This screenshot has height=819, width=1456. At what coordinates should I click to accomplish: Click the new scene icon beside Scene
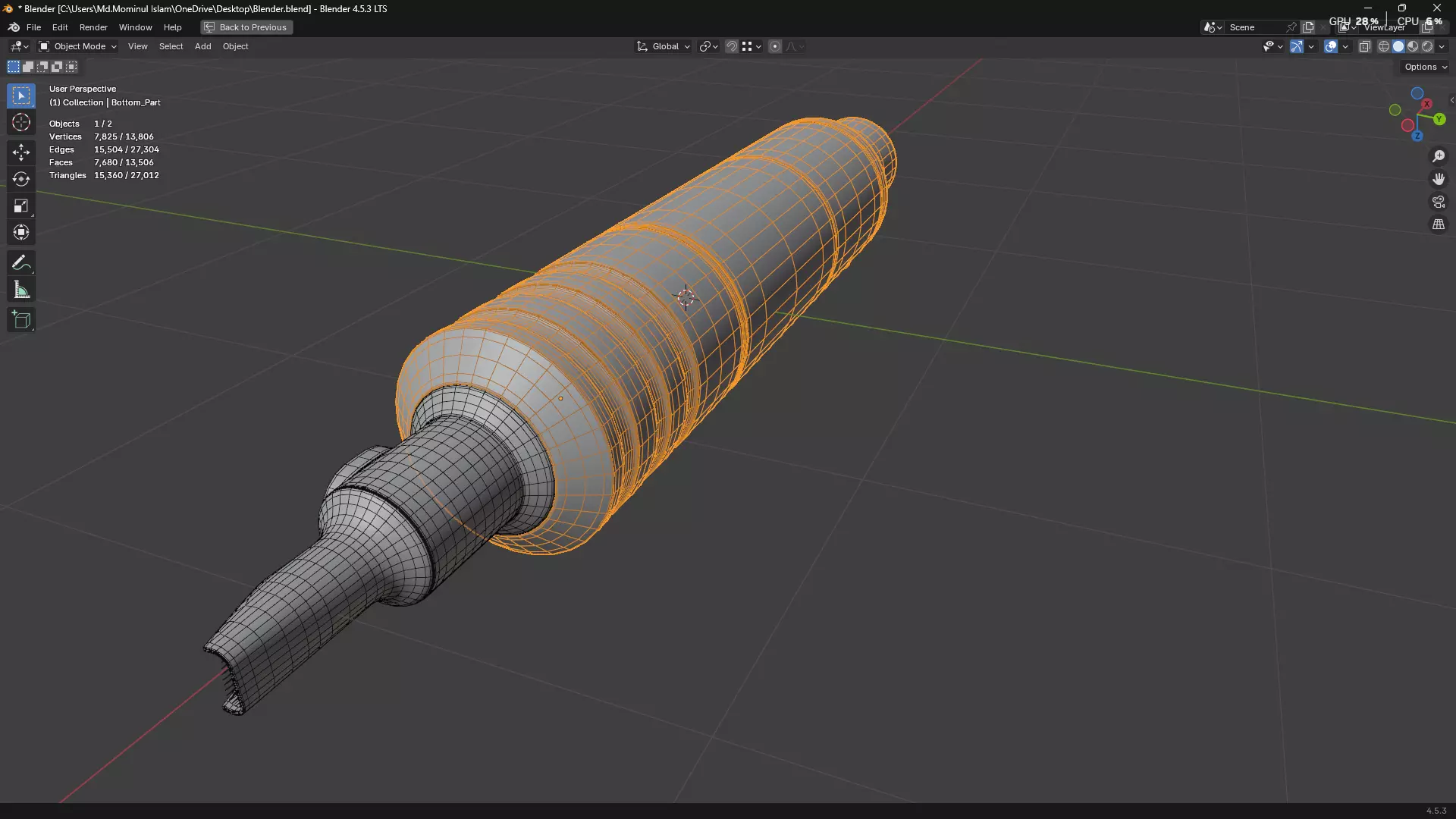pos(1308,27)
